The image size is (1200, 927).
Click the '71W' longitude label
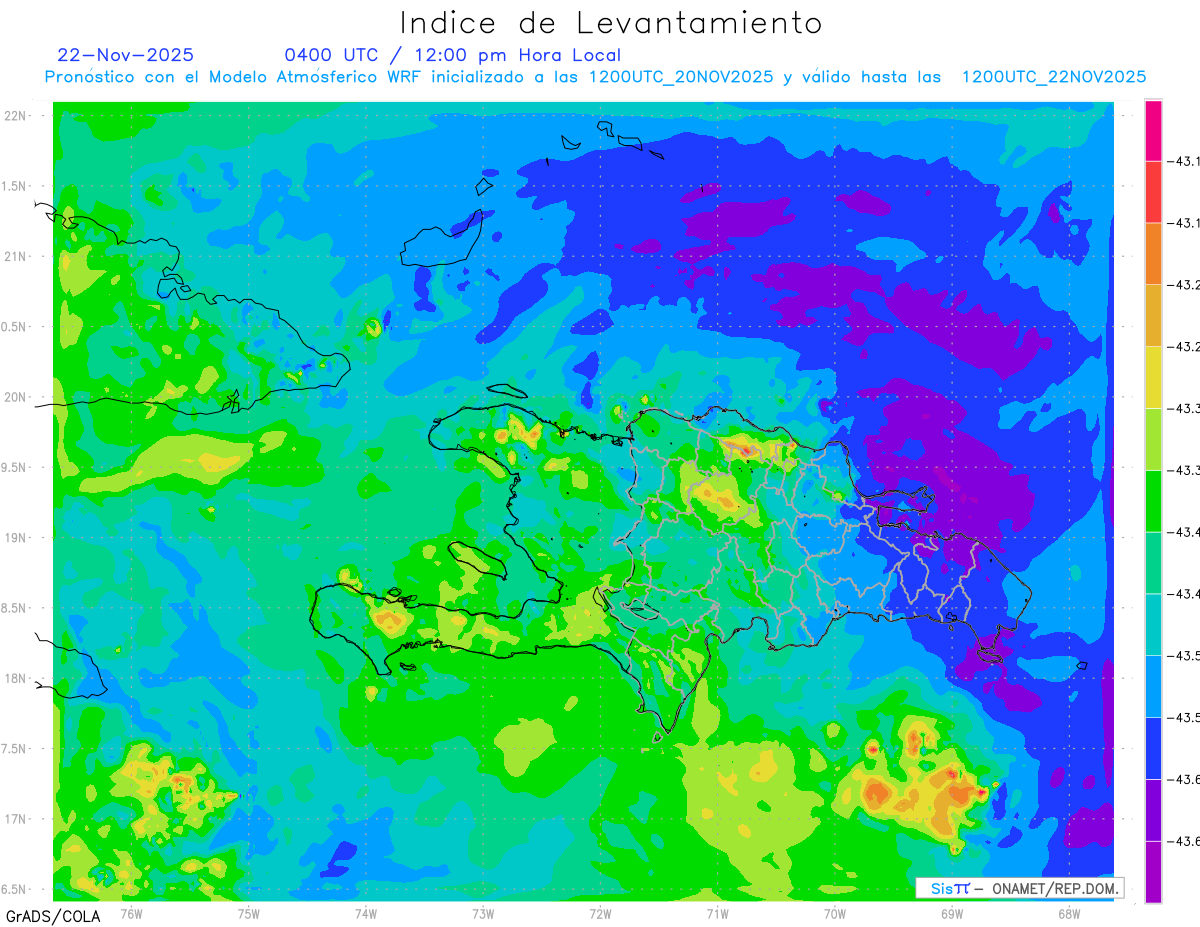717,913
